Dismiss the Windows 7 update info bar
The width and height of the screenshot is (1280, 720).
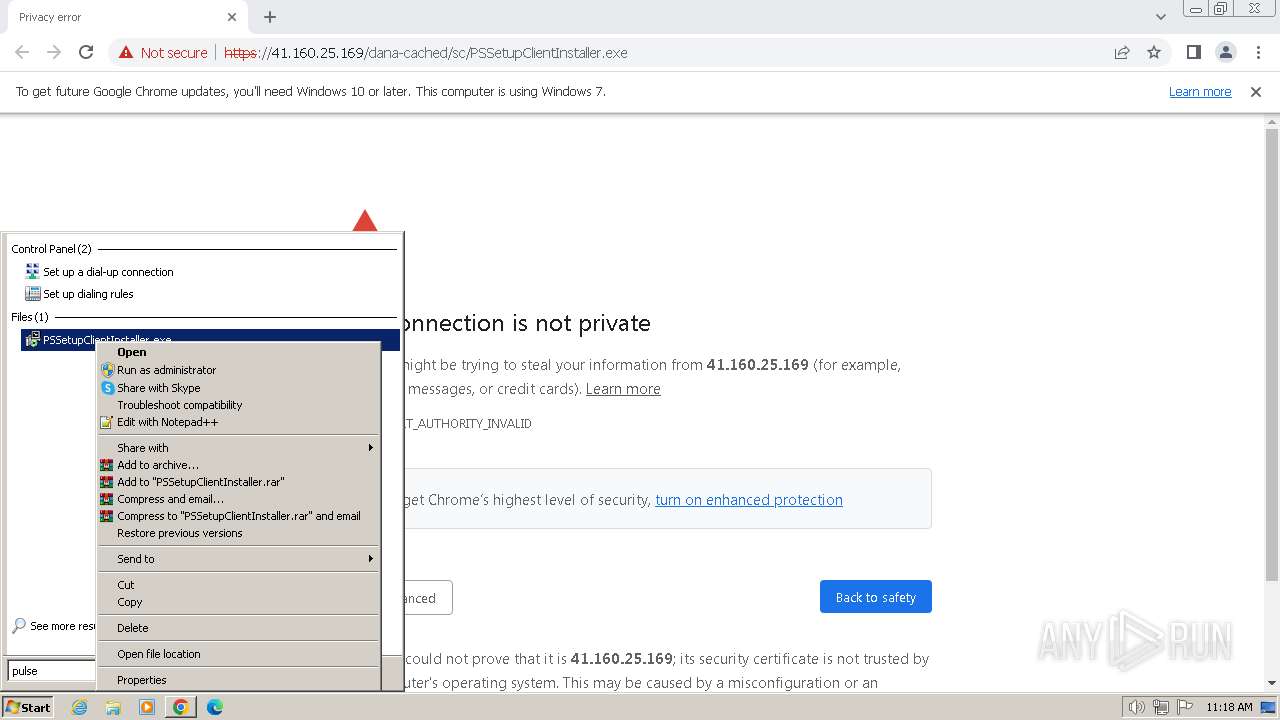tap(1256, 91)
